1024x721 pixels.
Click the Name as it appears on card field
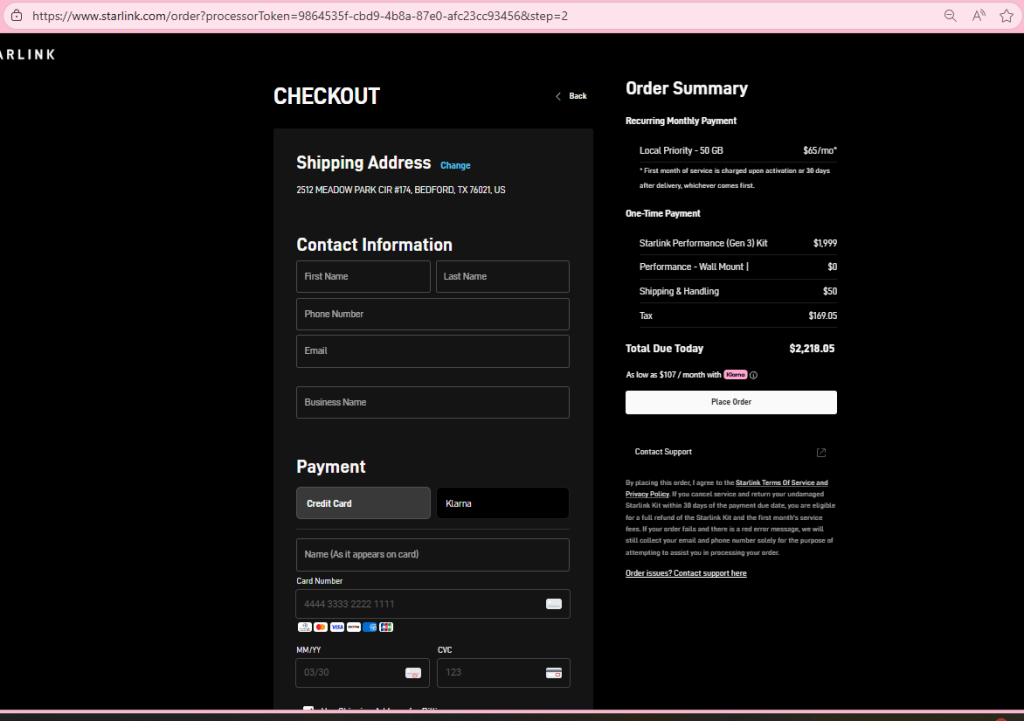[433, 554]
